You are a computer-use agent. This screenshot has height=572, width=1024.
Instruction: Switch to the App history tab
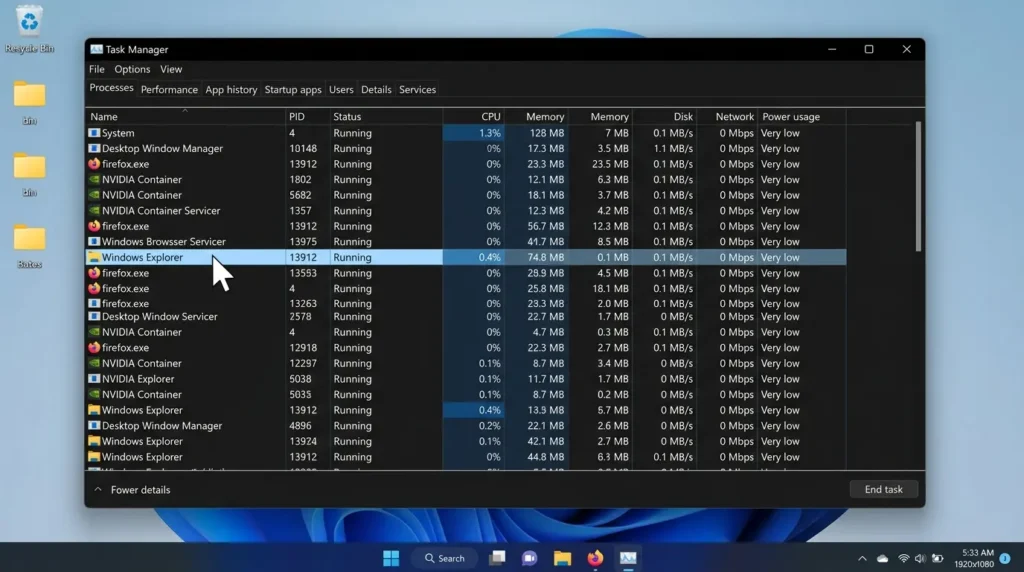pyautogui.click(x=231, y=90)
